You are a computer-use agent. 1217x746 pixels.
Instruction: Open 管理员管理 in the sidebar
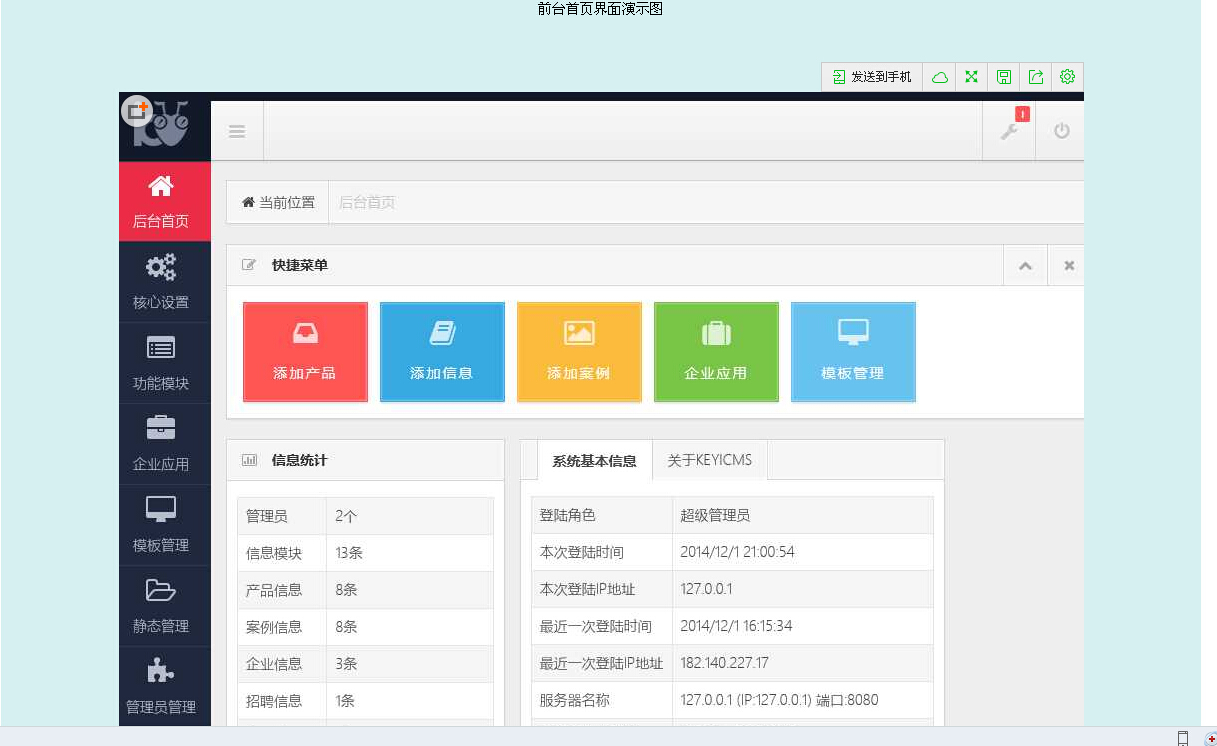[164, 686]
